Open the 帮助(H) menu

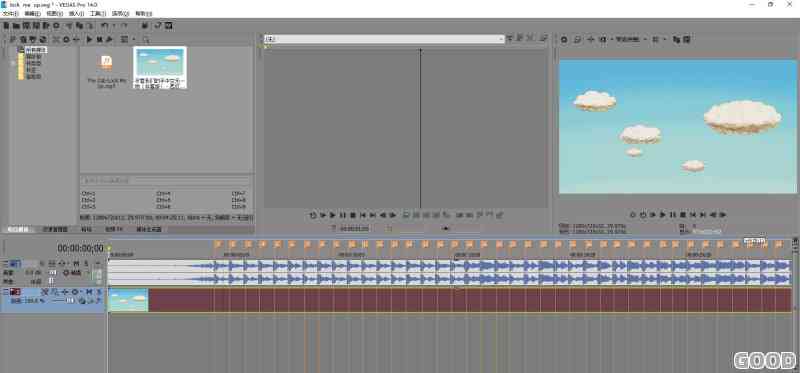click(x=143, y=14)
